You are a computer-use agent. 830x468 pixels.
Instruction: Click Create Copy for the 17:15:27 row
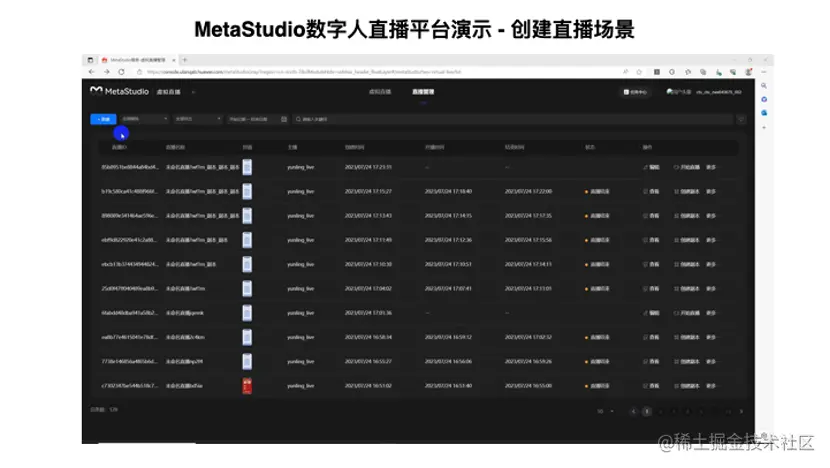point(687,192)
